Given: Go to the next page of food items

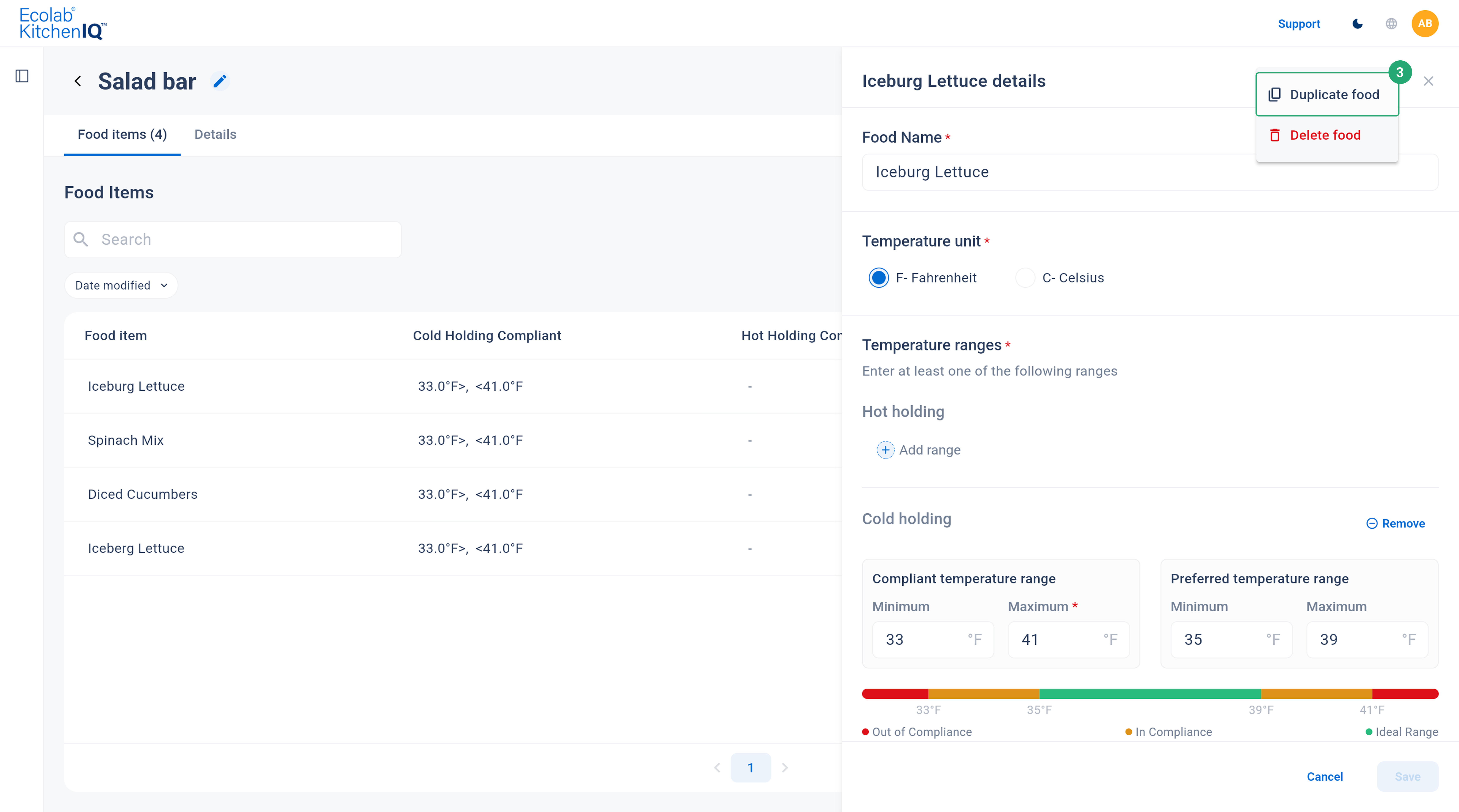Looking at the screenshot, I should click(785, 768).
